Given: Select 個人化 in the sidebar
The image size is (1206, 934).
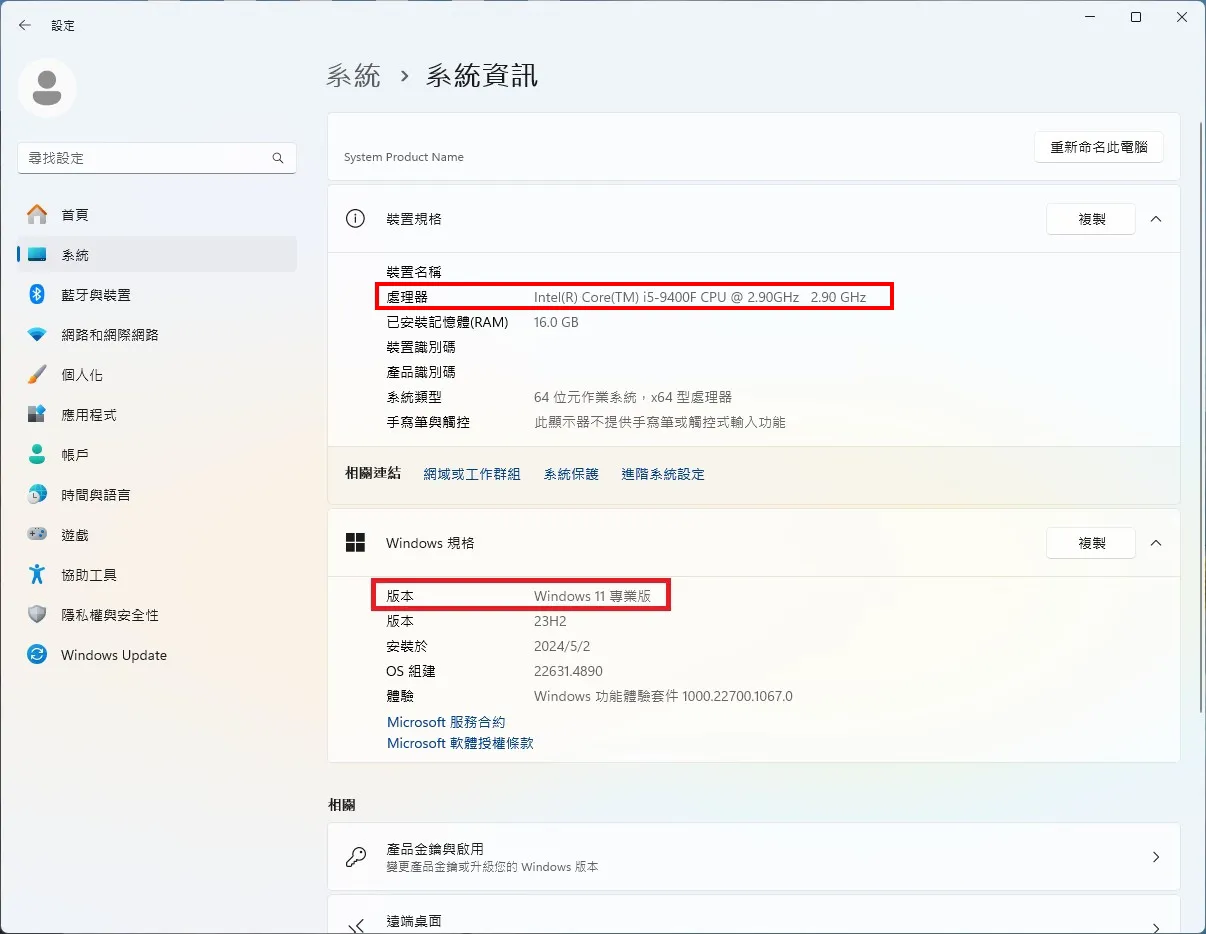Looking at the screenshot, I should point(157,375).
